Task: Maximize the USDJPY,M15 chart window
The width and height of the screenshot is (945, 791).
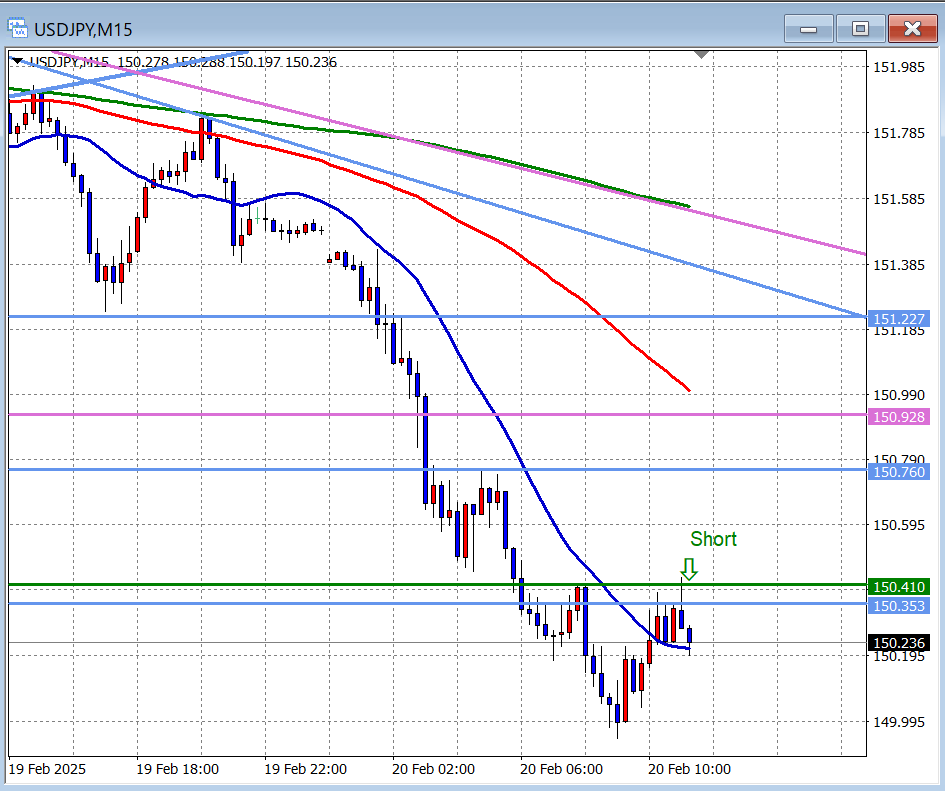Action: pyautogui.click(x=861, y=29)
